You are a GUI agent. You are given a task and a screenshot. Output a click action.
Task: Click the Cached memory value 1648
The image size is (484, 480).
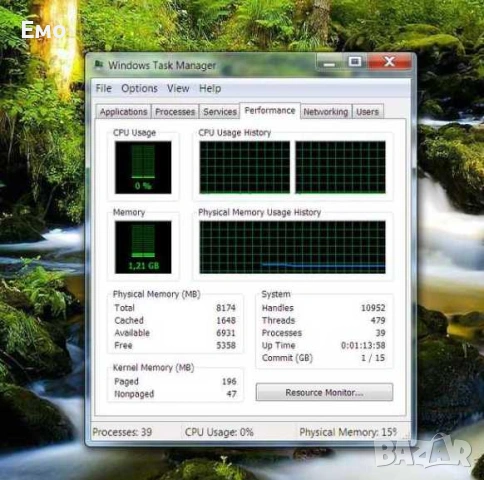pyautogui.click(x=226, y=320)
